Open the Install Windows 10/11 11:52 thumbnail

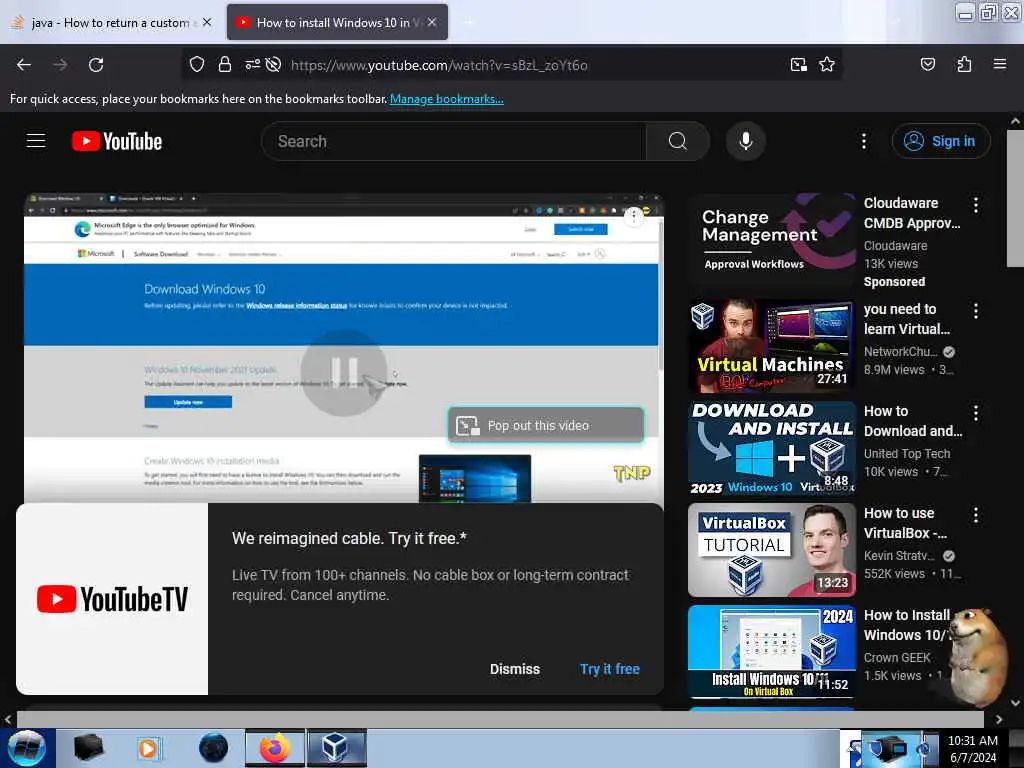[x=772, y=652]
